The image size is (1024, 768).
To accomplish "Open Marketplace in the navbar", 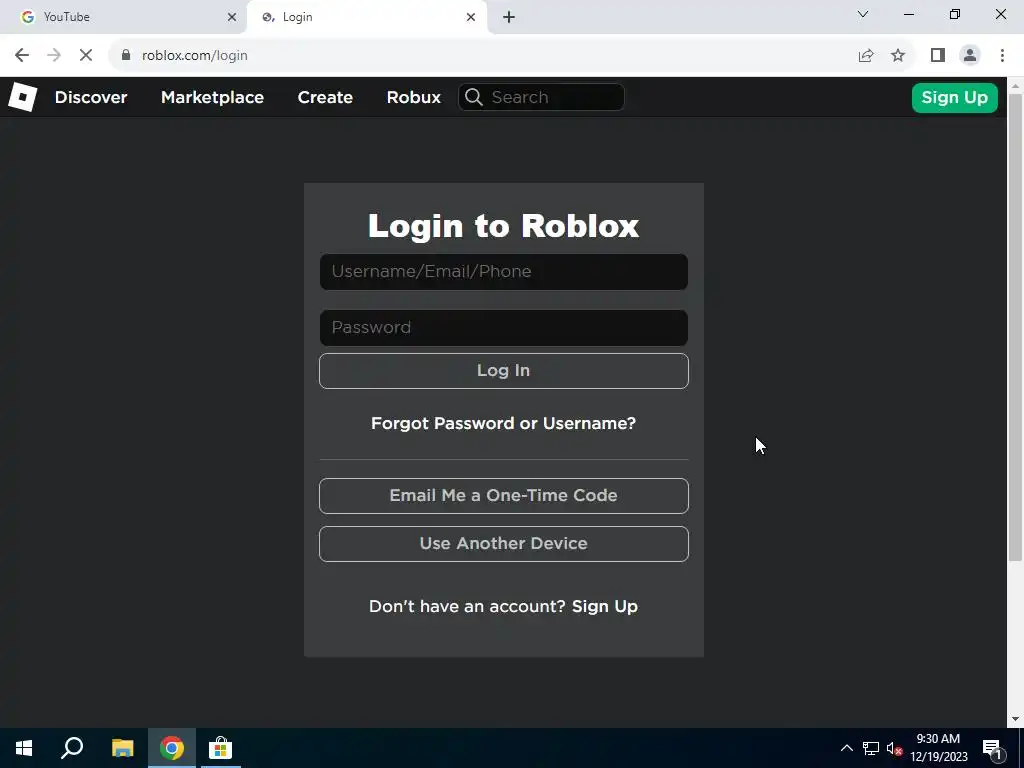I will (212, 97).
